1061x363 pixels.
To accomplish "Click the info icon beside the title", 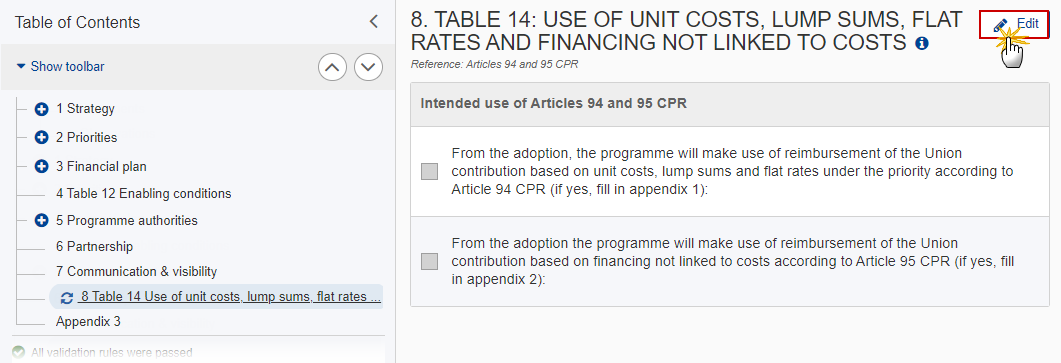I will coord(922,43).
